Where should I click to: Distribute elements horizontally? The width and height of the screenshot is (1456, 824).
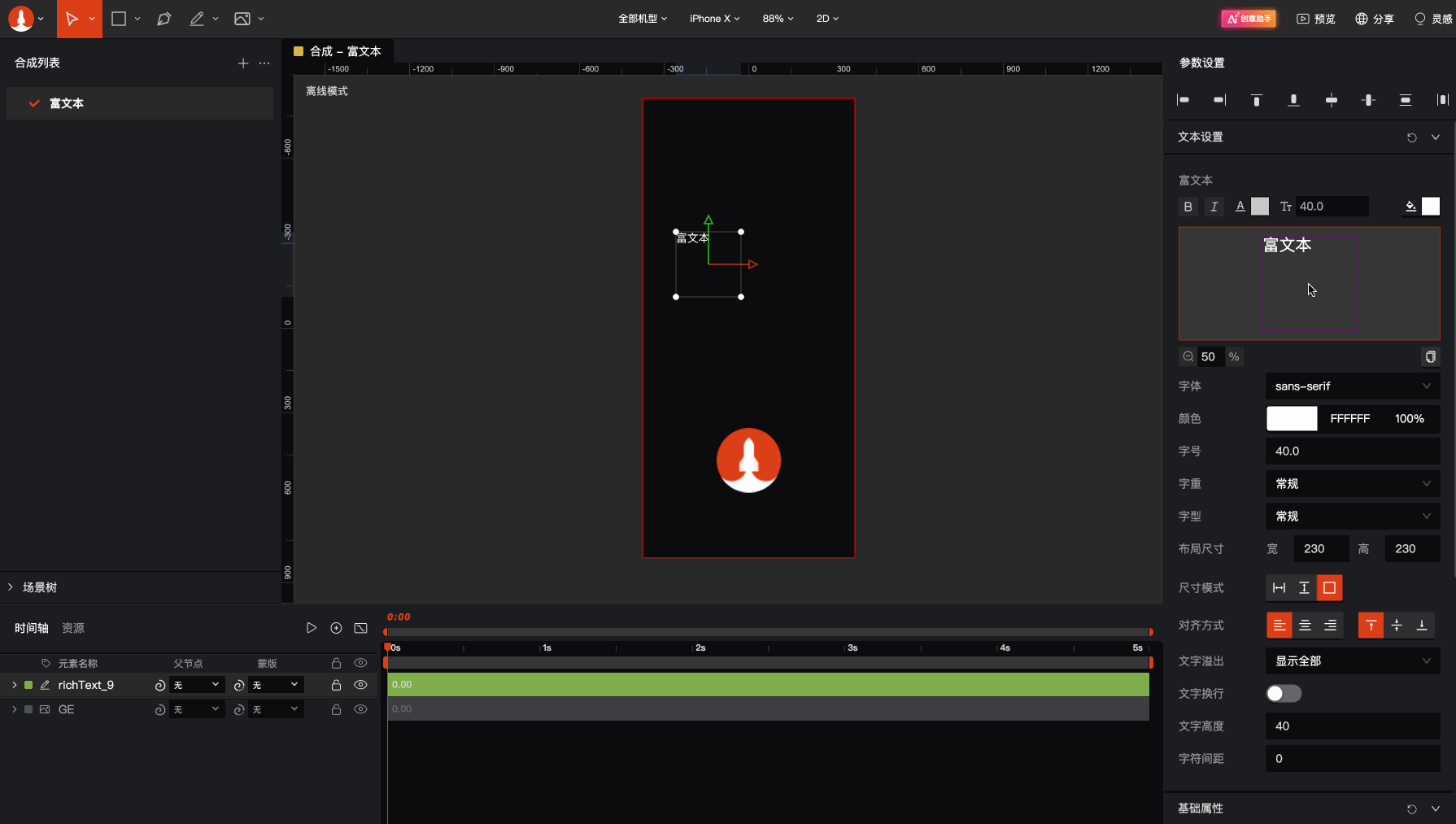tap(1442, 100)
